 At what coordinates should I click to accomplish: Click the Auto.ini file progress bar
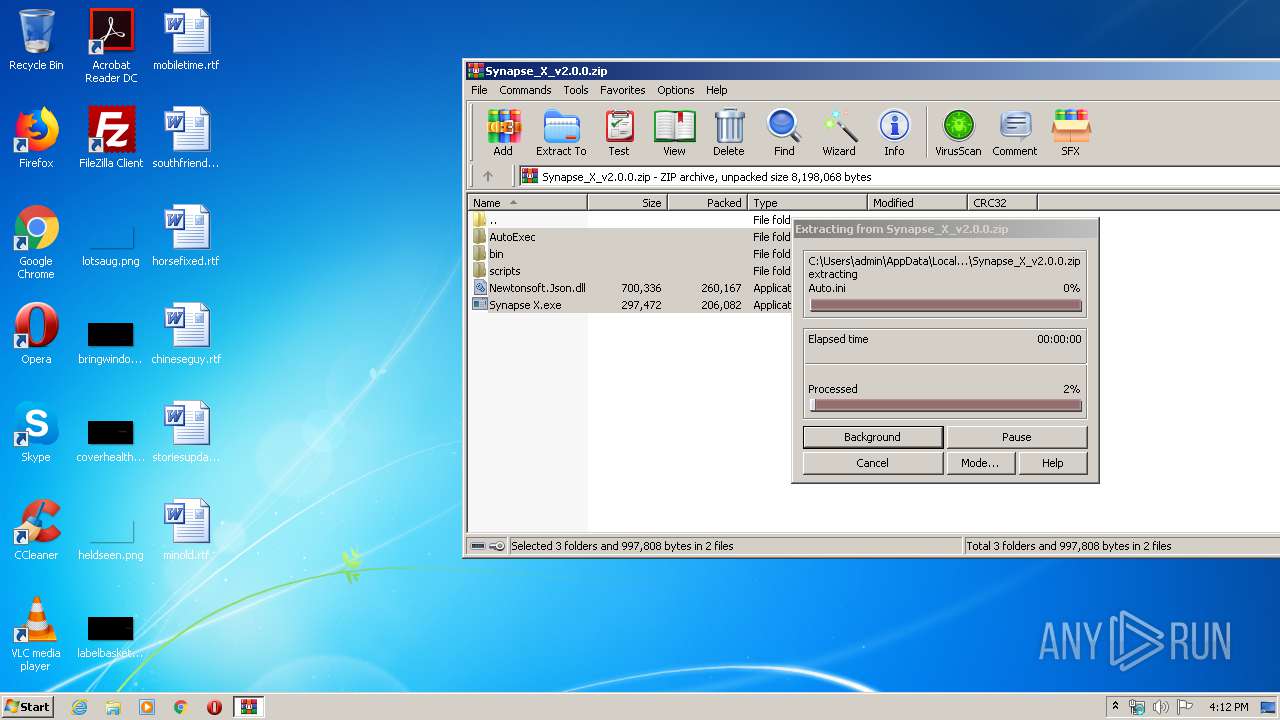[945, 306]
